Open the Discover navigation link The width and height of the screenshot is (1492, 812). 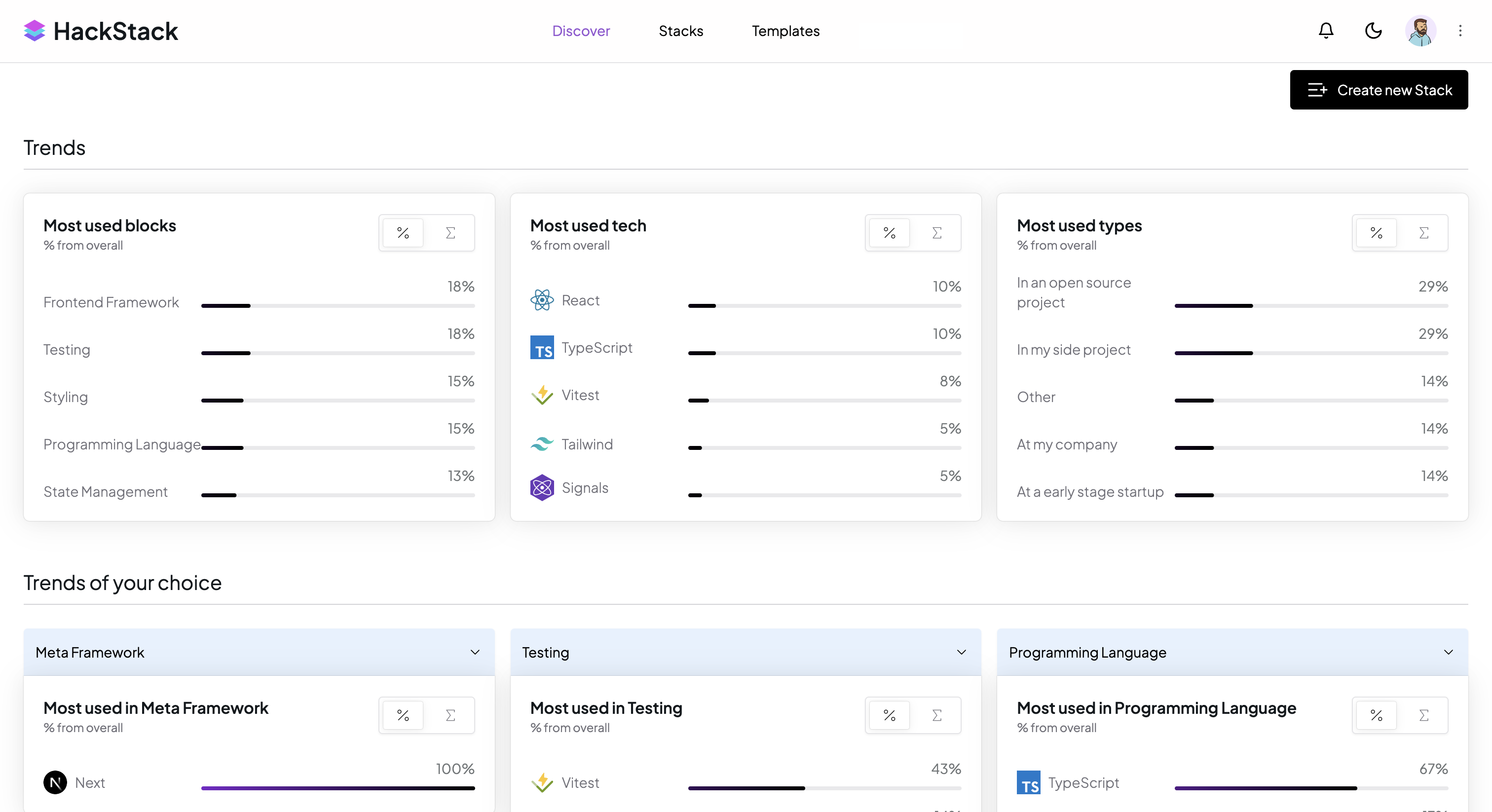coord(581,31)
